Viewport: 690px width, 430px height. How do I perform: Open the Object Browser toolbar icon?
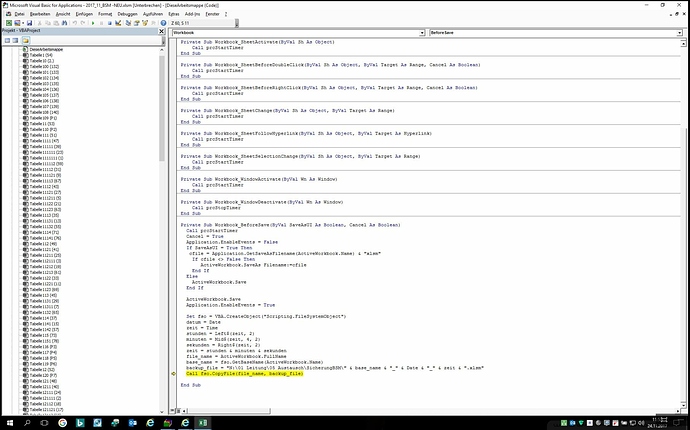tap(145, 23)
